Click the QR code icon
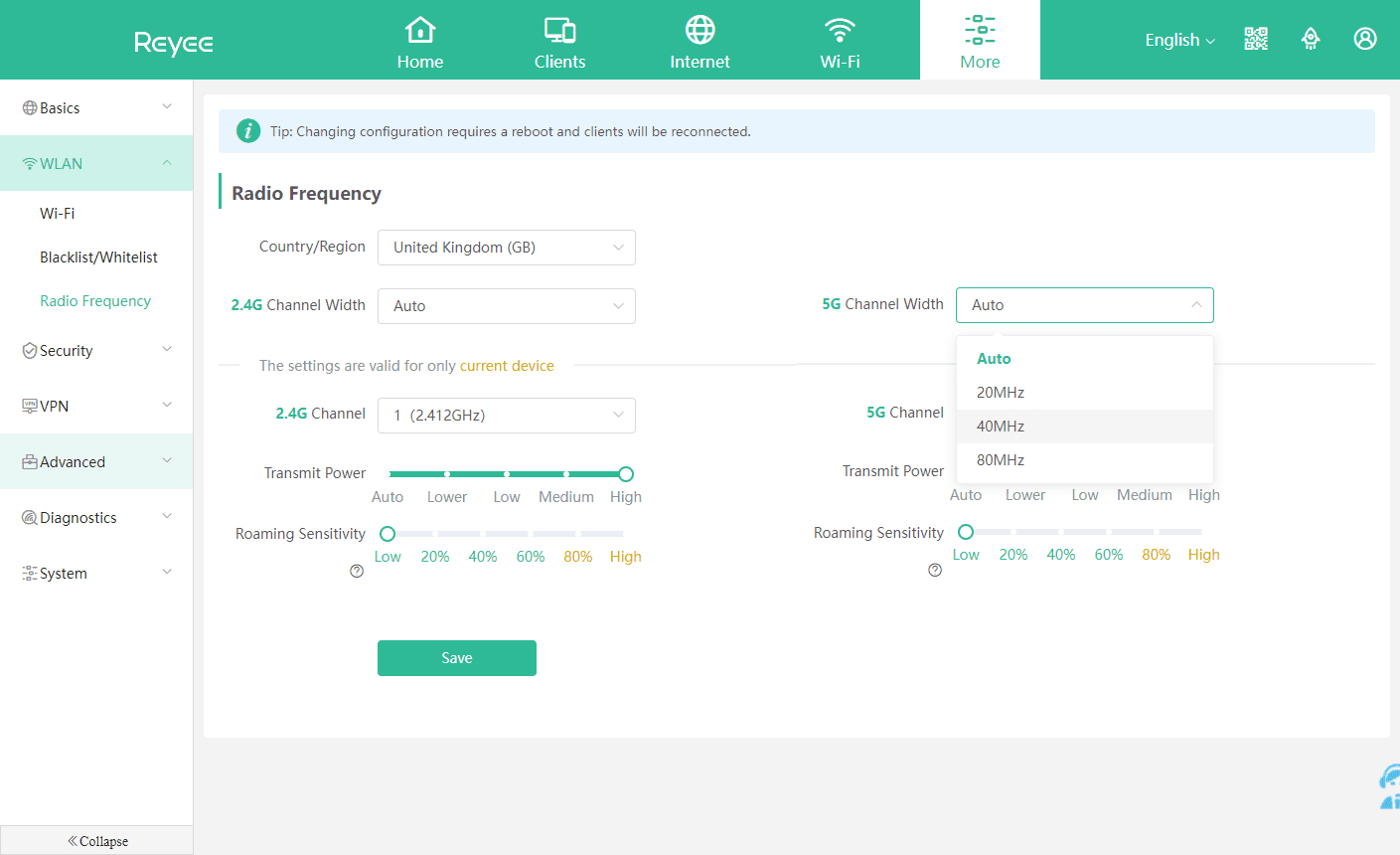 (x=1256, y=39)
